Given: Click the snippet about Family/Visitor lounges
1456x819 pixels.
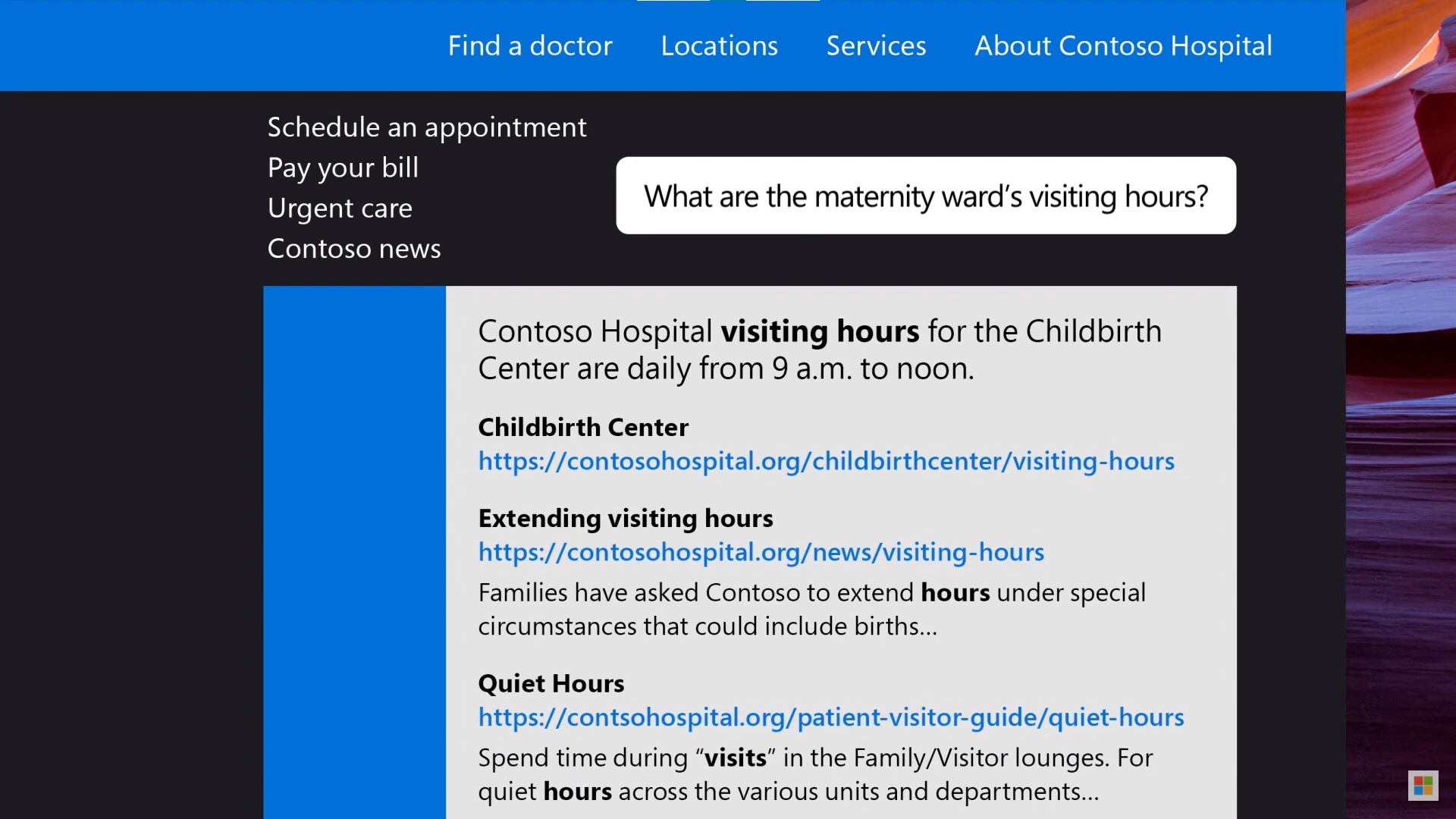Looking at the screenshot, I should [815, 775].
